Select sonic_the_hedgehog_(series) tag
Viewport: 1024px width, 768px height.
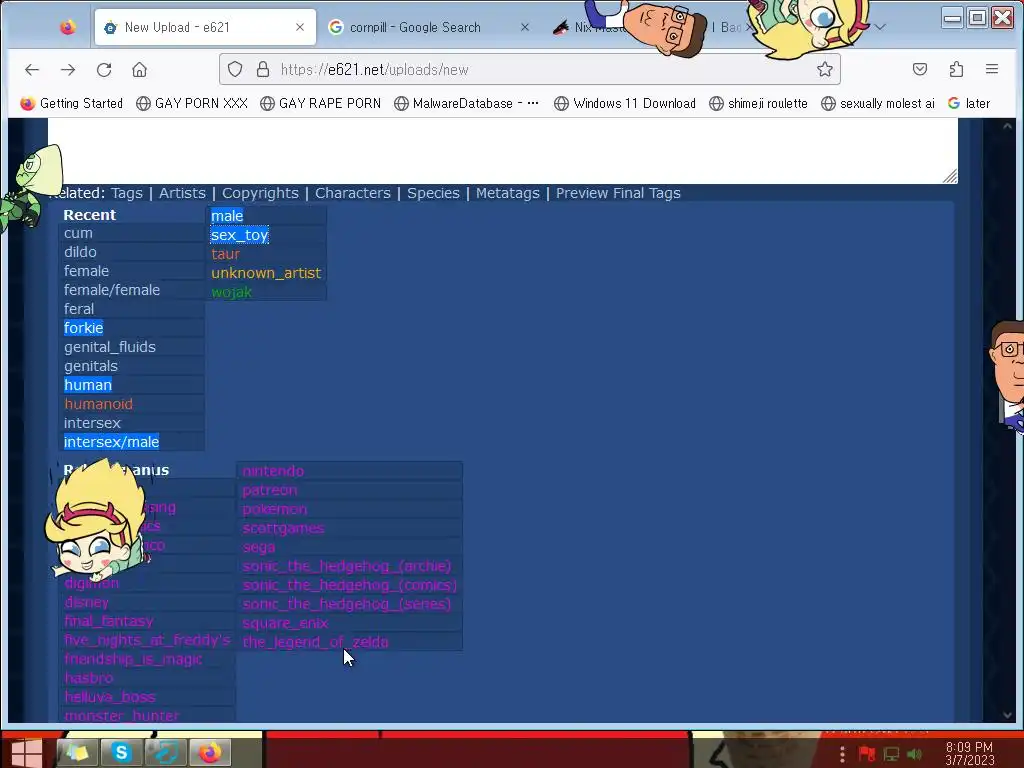point(347,603)
